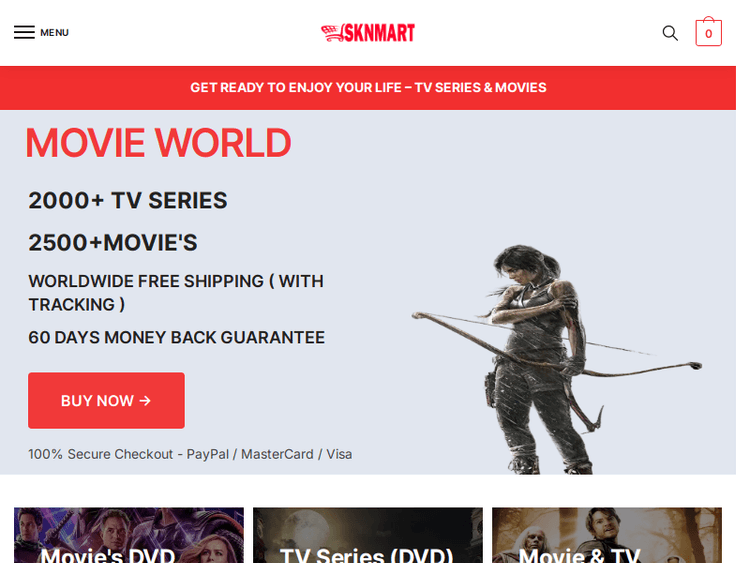This screenshot has height=563, width=750.
Task: Open the shopping cart bag icon
Action: pyautogui.click(x=708, y=32)
